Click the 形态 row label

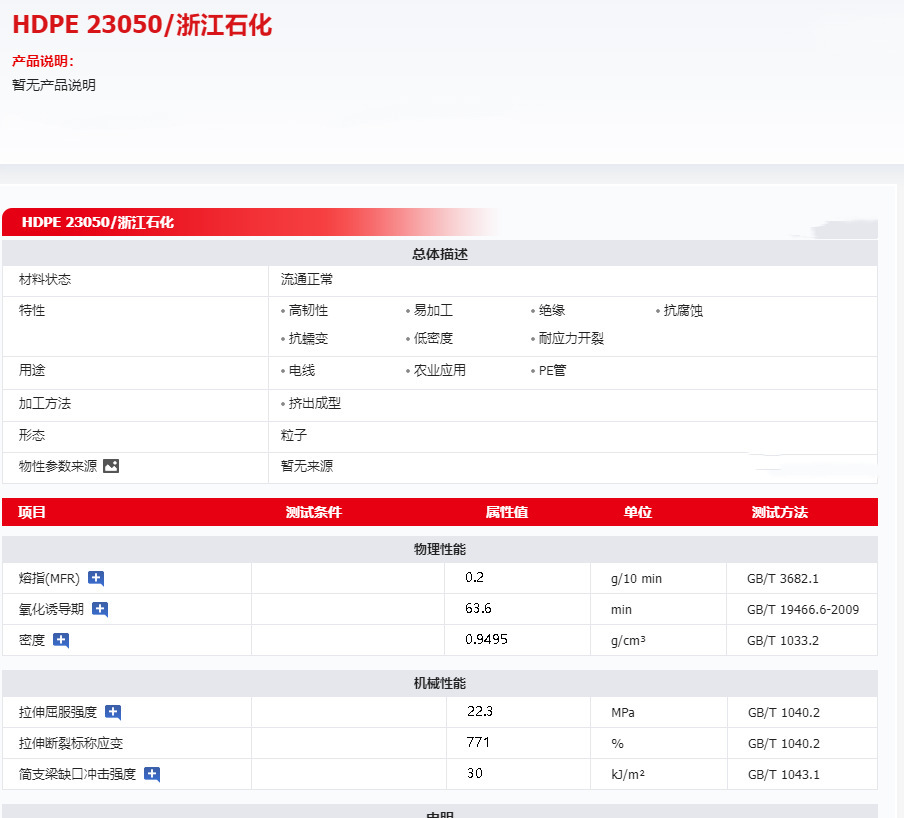pos(32,435)
